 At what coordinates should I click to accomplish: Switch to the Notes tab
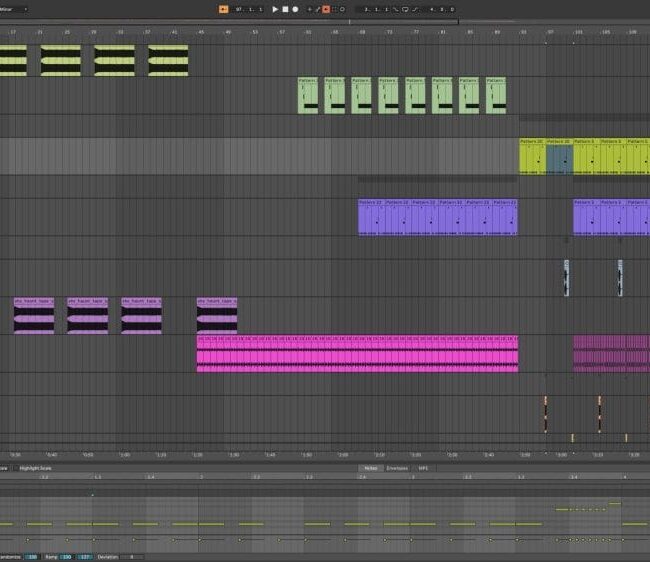371,468
